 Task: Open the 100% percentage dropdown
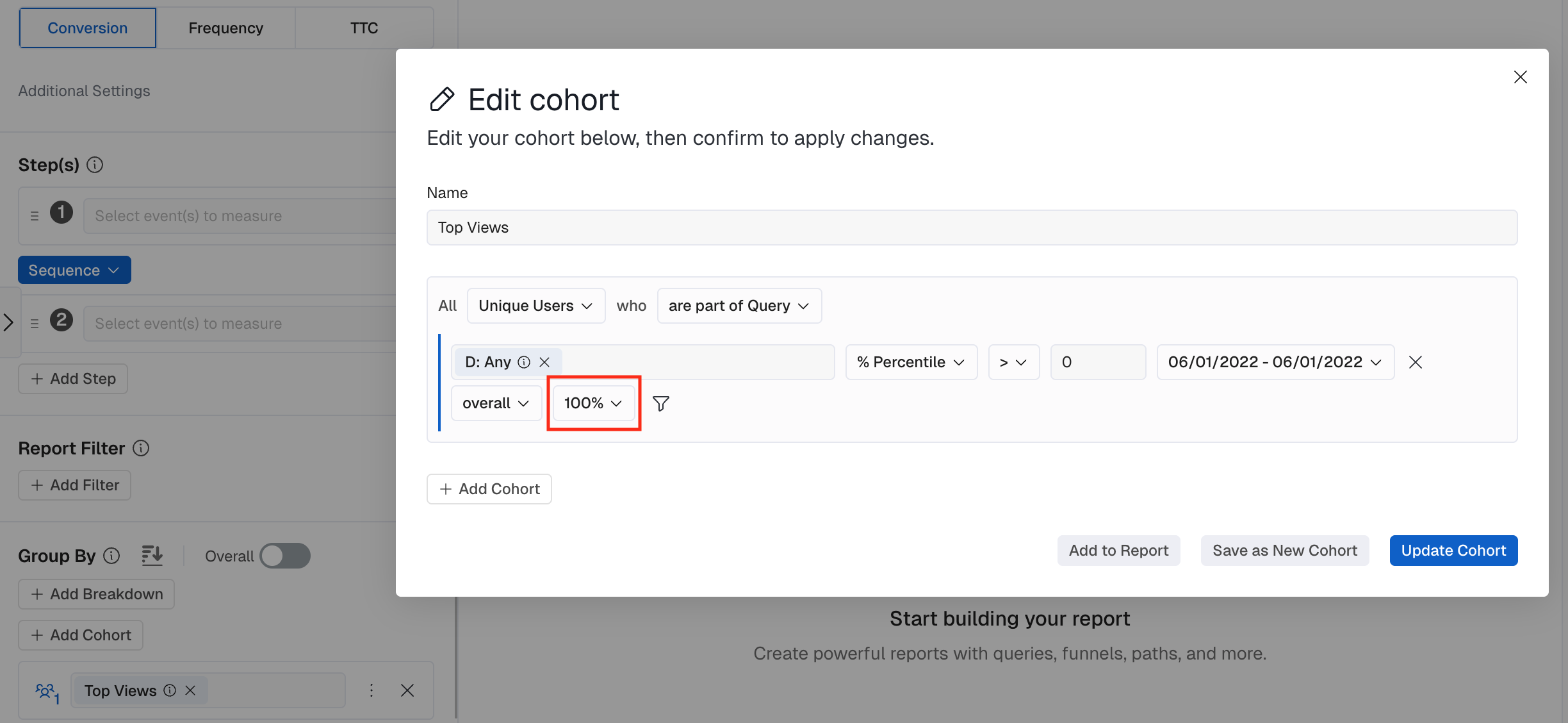coord(593,403)
